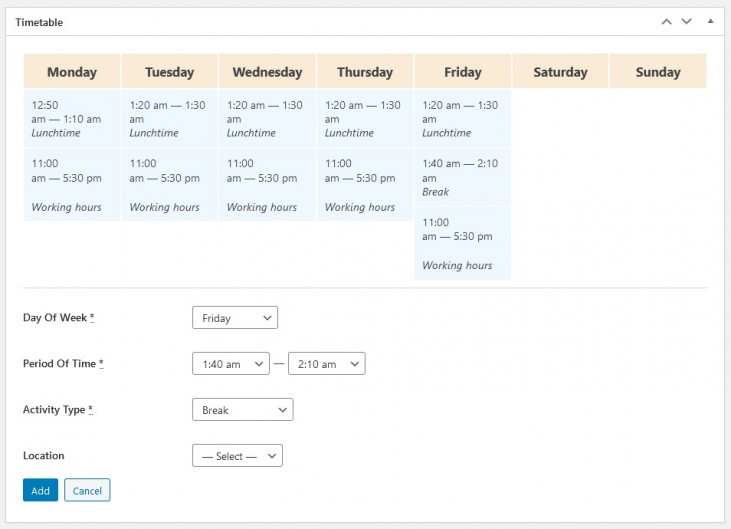The width and height of the screenshot is (731, 529).
Task: Click the Add button
Action: [40, 490]
